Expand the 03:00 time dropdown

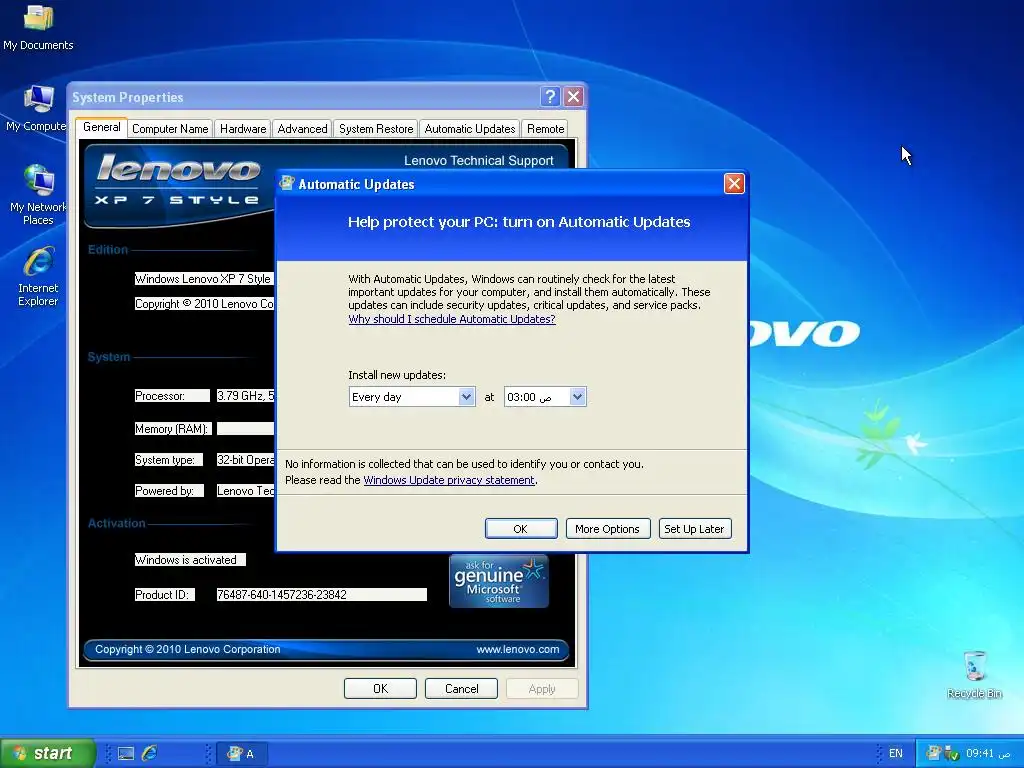click(577, 396)
